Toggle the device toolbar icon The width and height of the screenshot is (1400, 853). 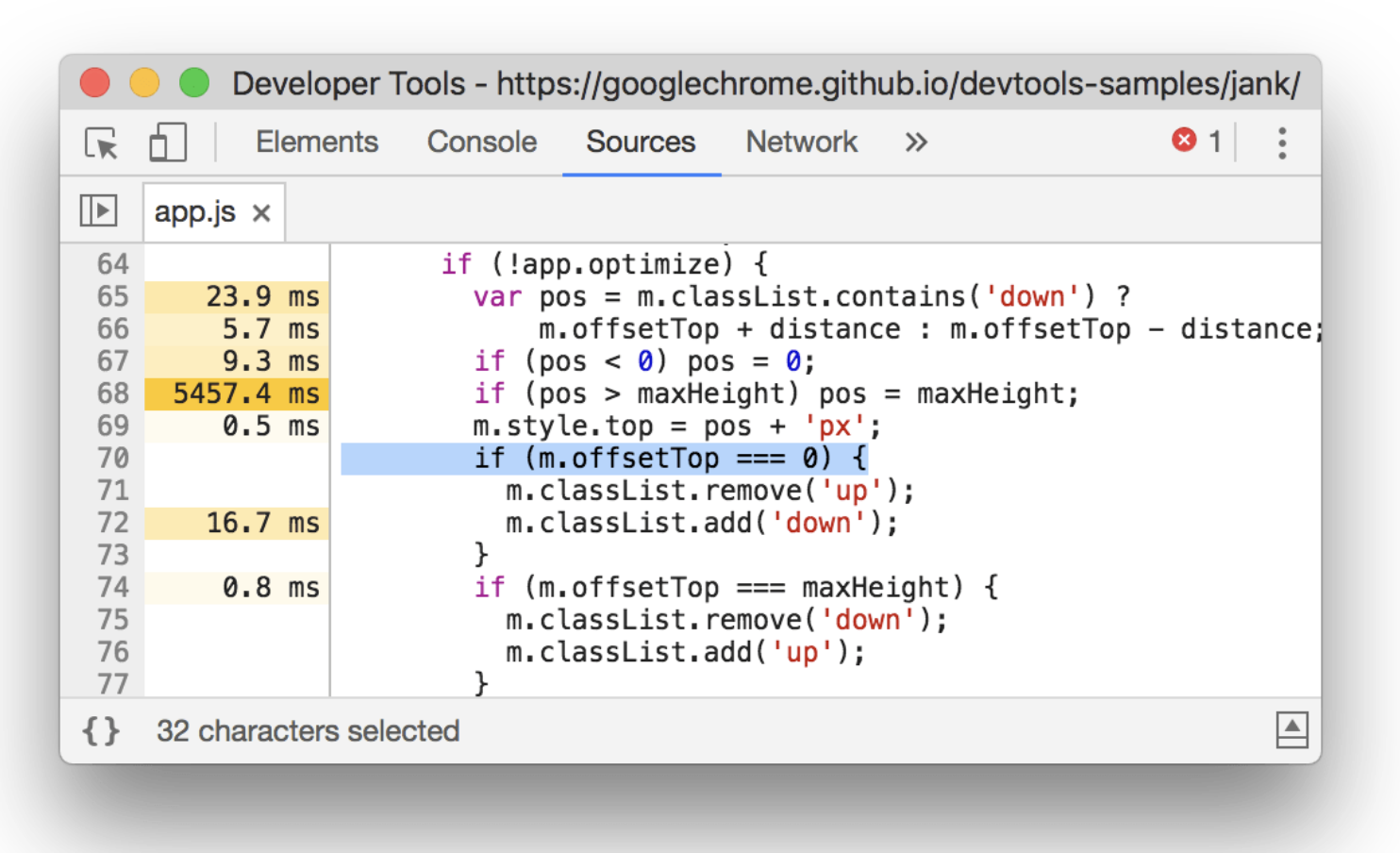point(168,142)
